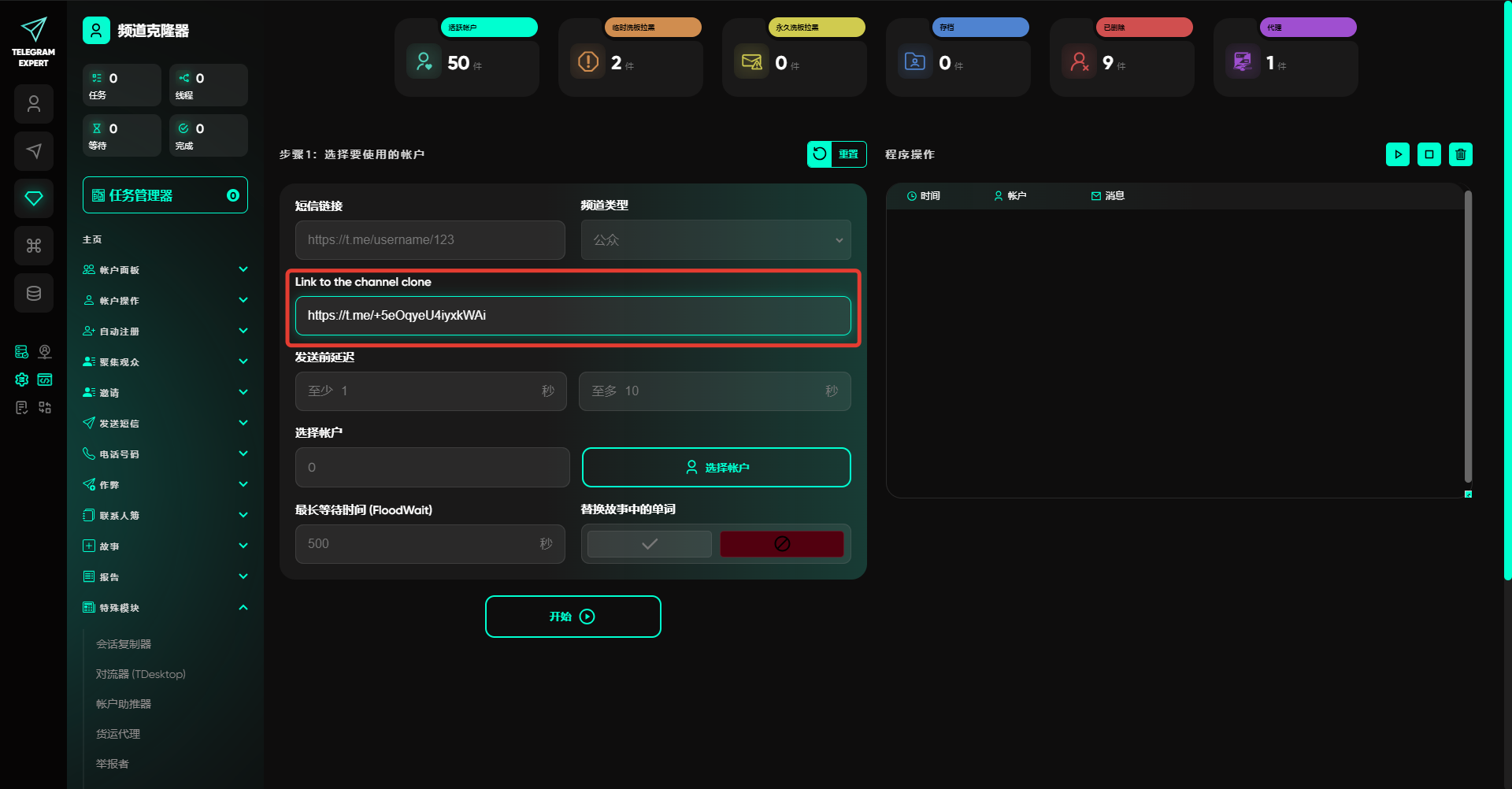Open the user profile sidebar icon
1512x789 pixels.
click(34, 104)
